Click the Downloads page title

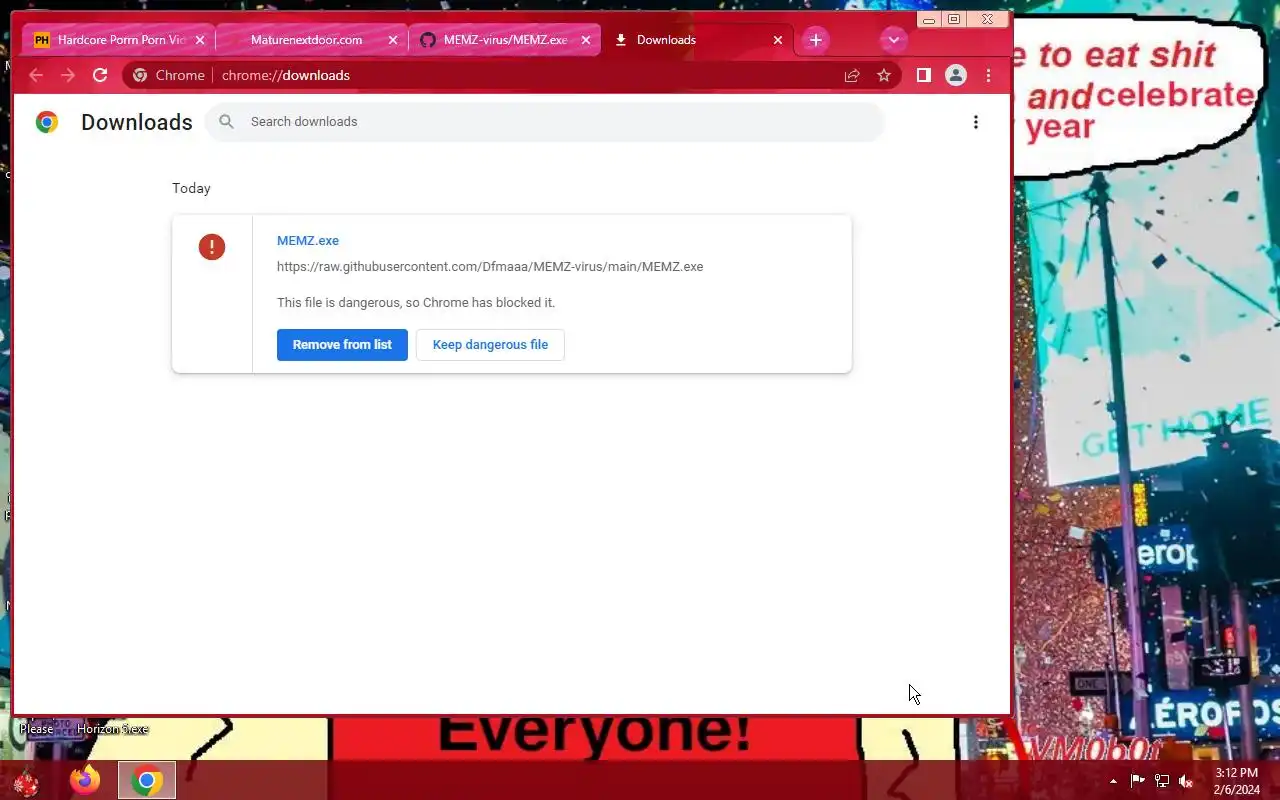[x=137, y=122]
